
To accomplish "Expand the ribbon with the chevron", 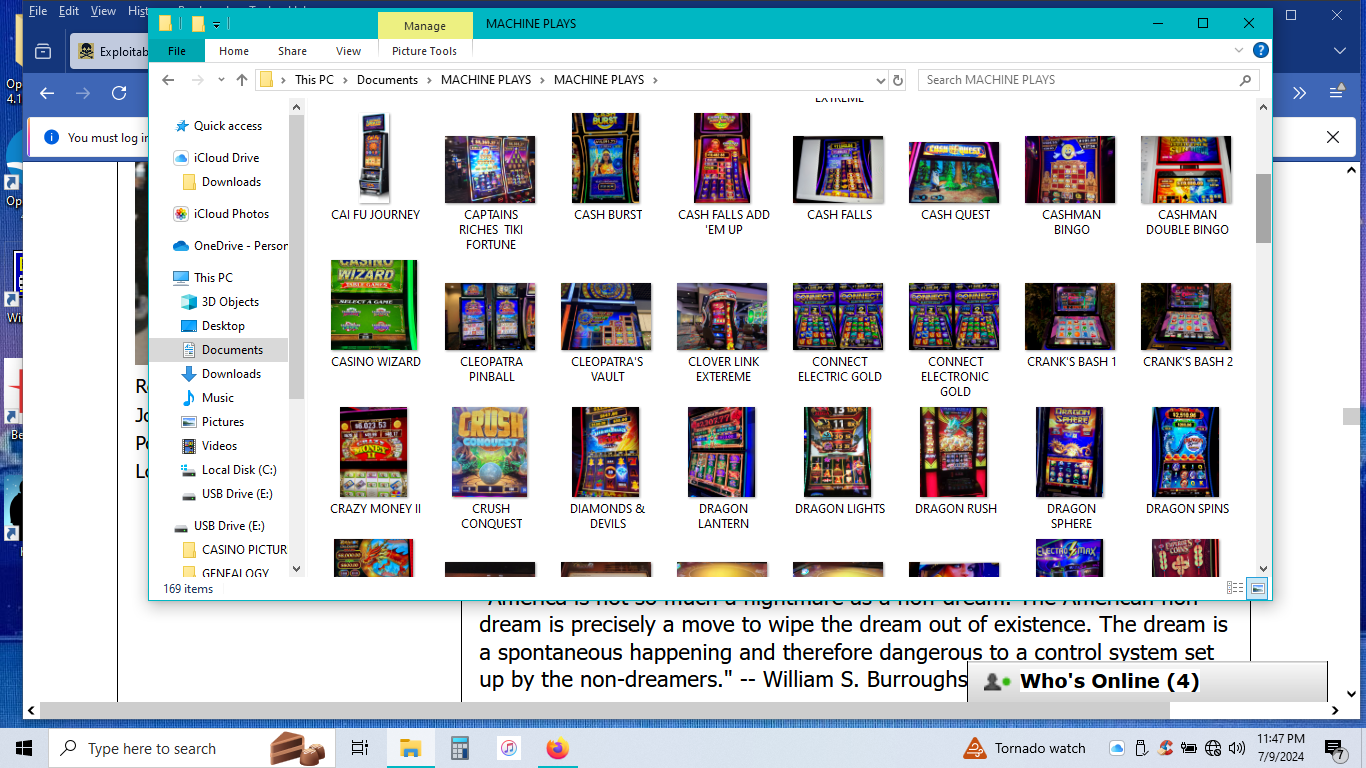I will 1242,51.
